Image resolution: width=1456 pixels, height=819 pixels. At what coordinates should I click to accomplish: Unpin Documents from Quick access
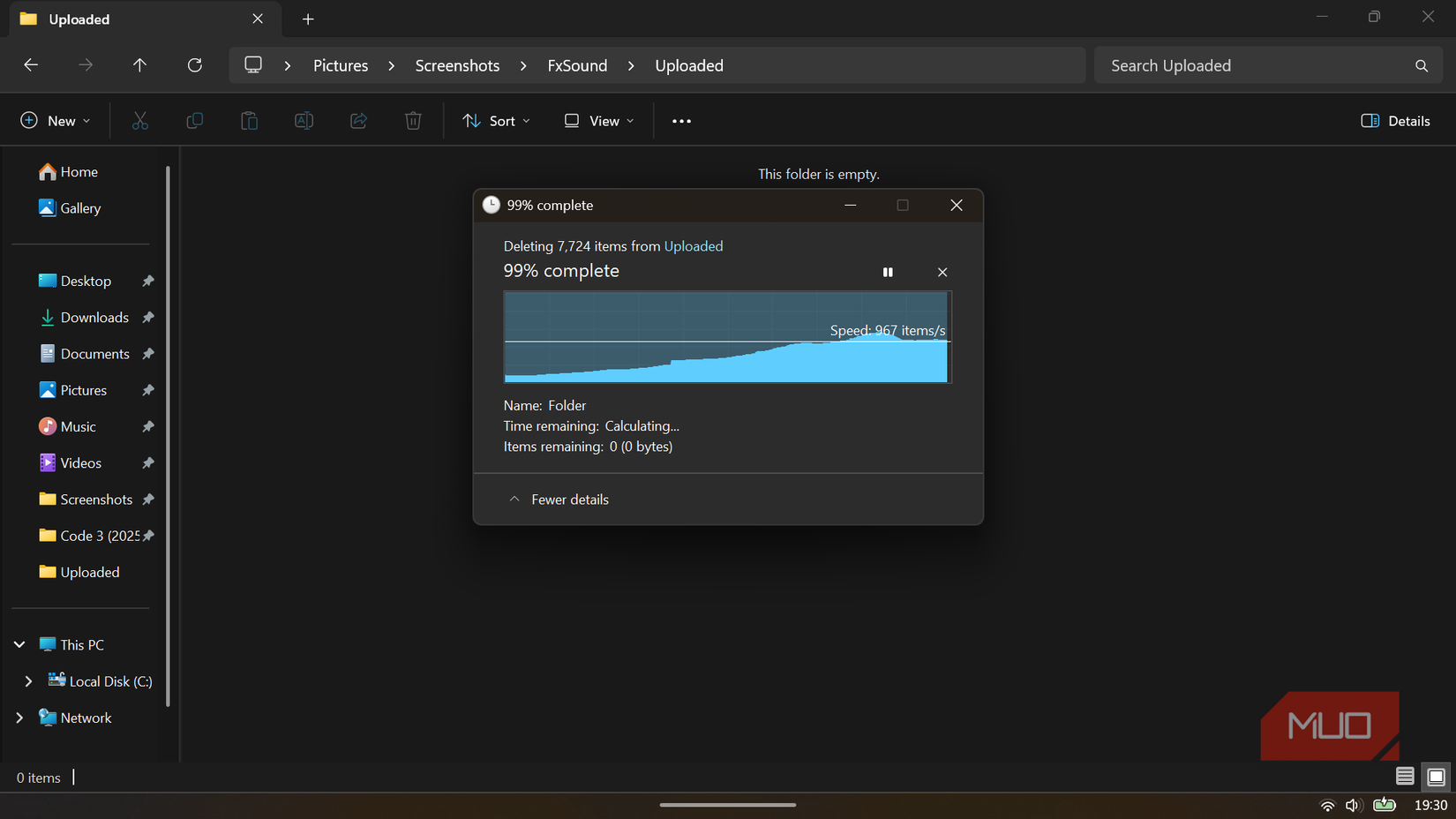[x=148, y=354]
